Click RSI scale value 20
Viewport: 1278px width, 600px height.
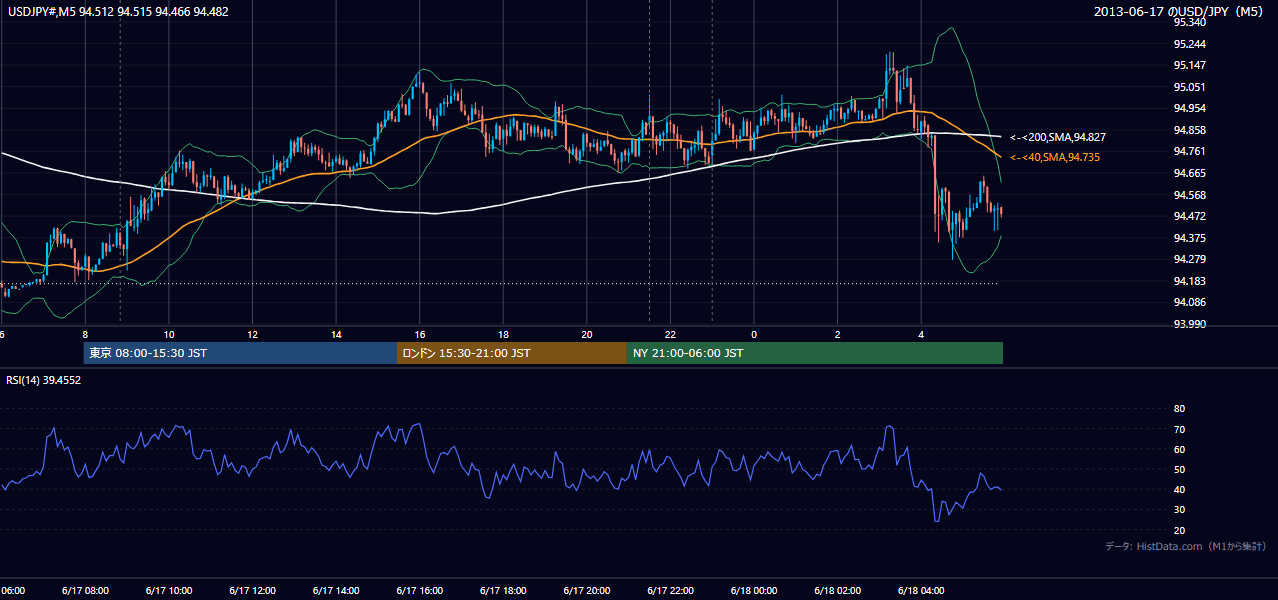tap(1179, 530)
